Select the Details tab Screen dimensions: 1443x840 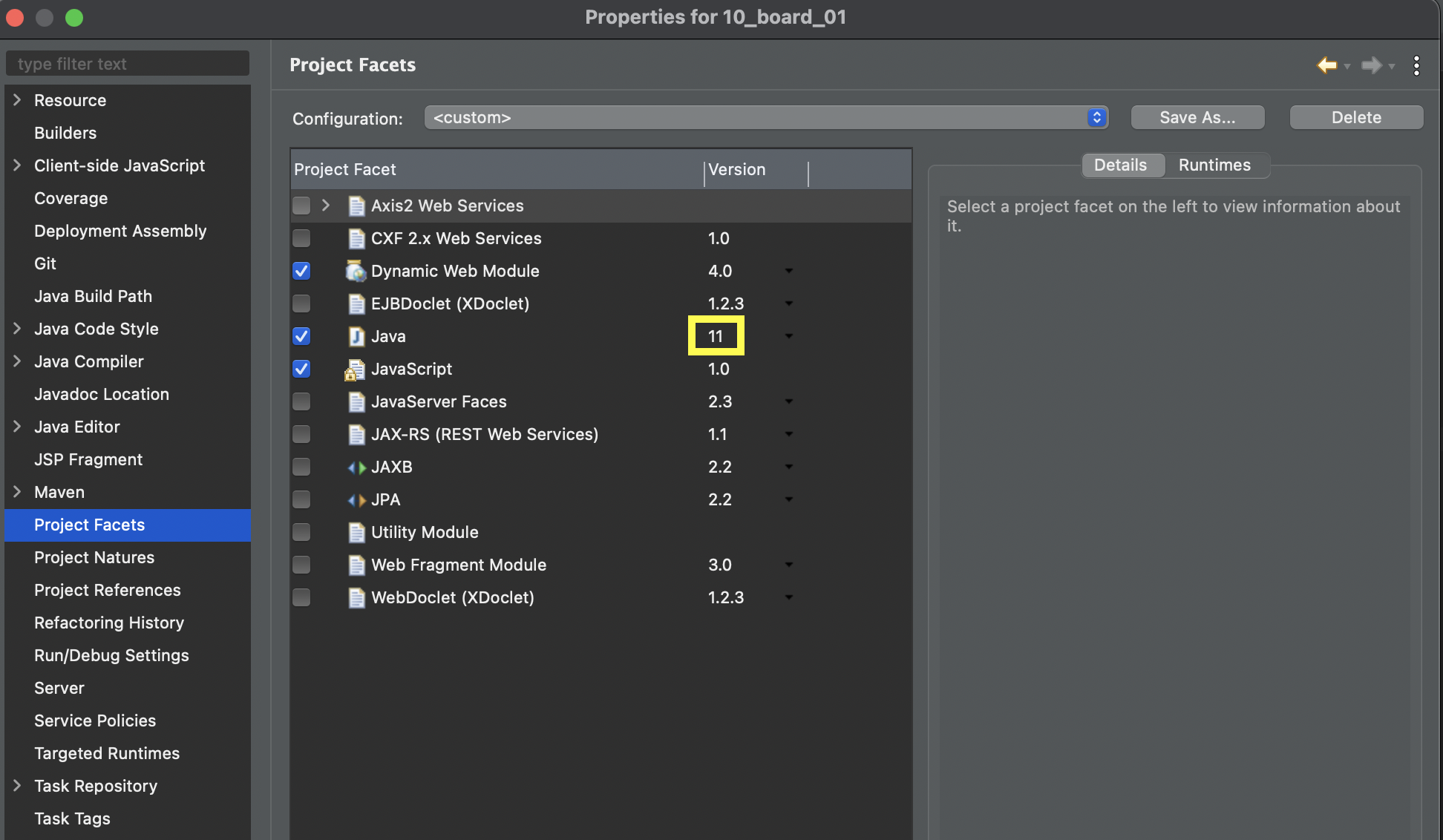1120,165
